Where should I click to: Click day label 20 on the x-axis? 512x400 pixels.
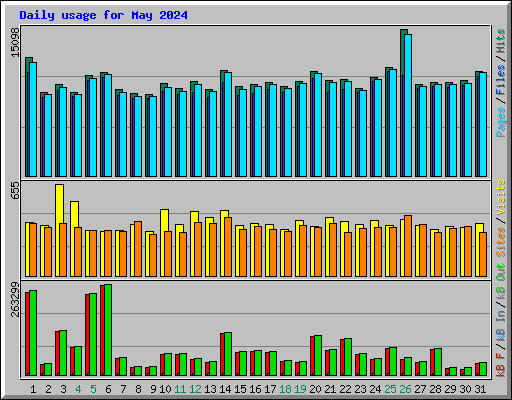click(315, 389)
